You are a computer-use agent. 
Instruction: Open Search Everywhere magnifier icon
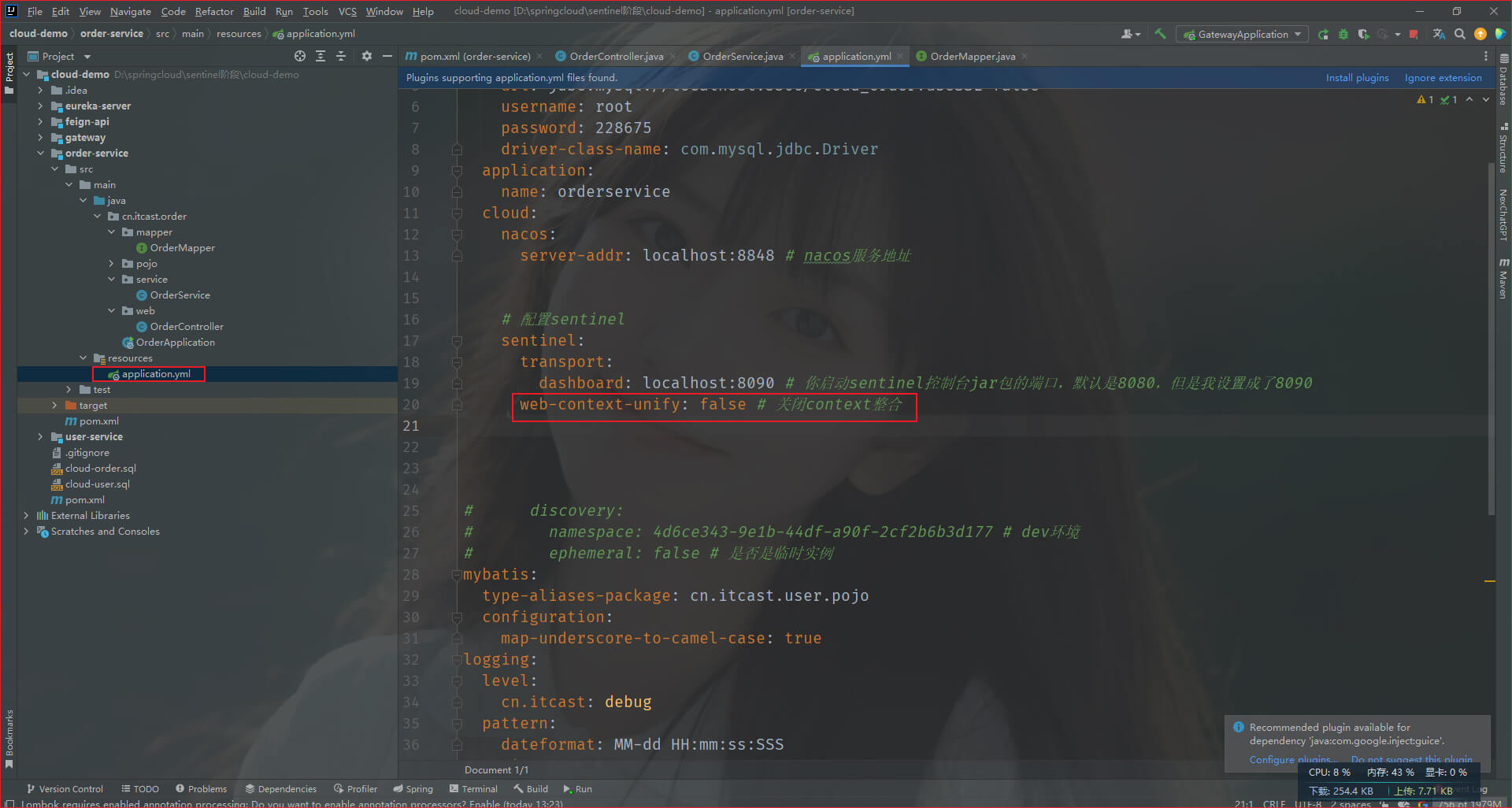[1460, 34]
